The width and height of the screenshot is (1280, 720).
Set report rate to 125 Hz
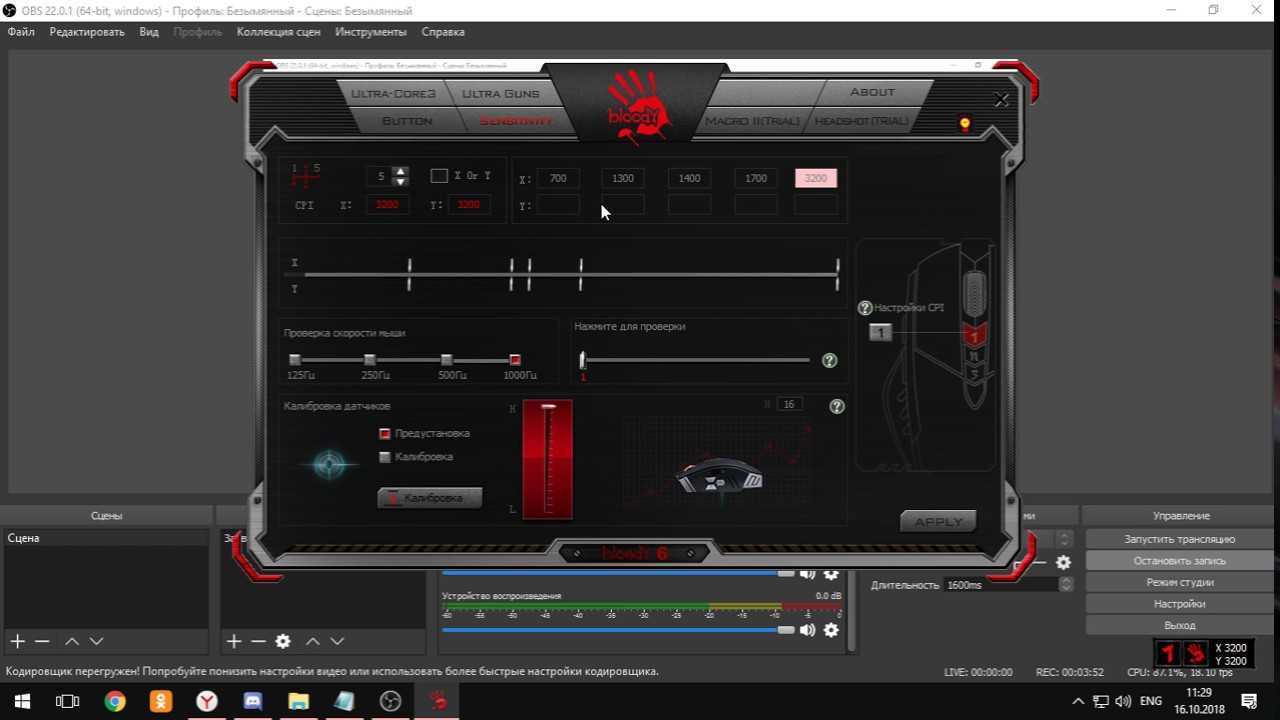(x=295, y=360)
